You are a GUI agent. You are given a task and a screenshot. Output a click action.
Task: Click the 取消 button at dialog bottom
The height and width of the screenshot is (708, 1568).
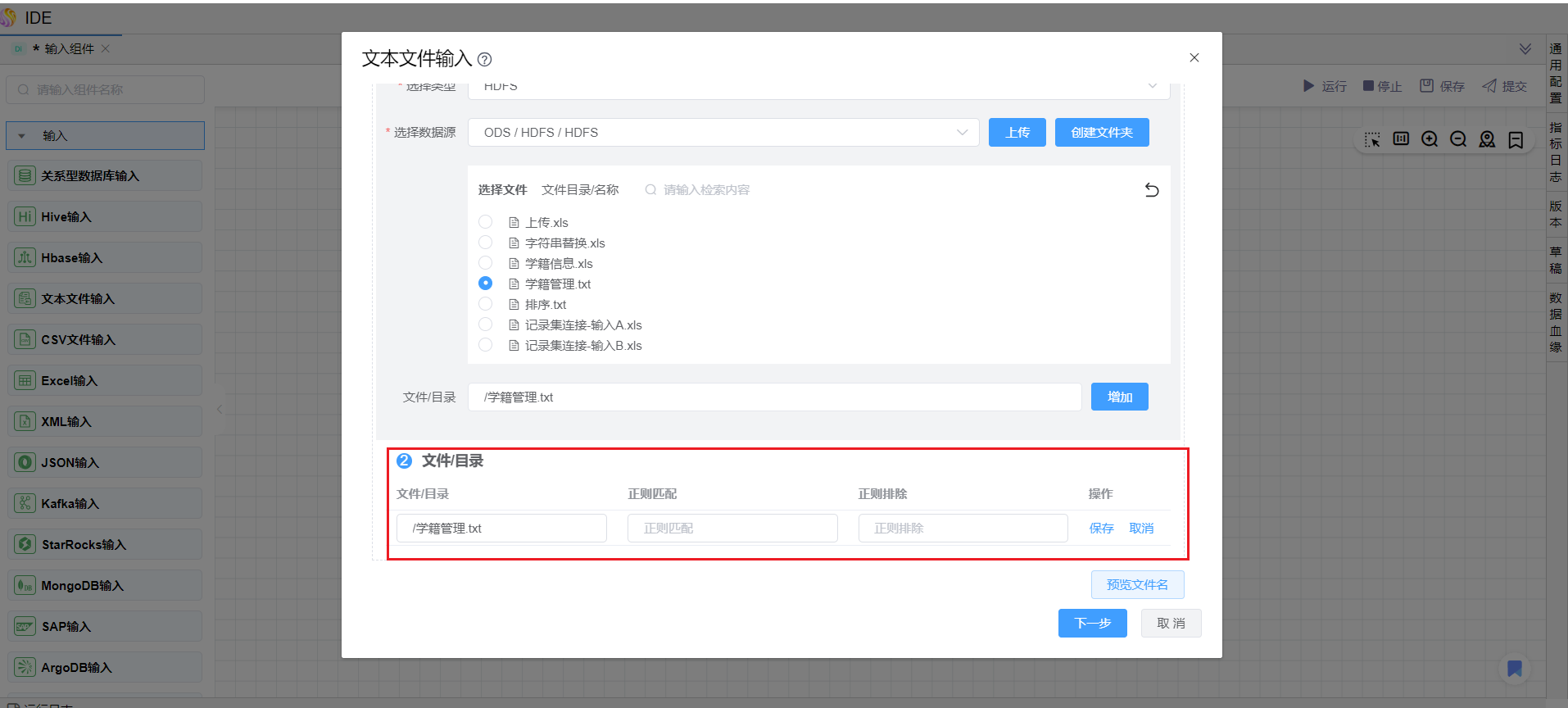click(1171, 623)
